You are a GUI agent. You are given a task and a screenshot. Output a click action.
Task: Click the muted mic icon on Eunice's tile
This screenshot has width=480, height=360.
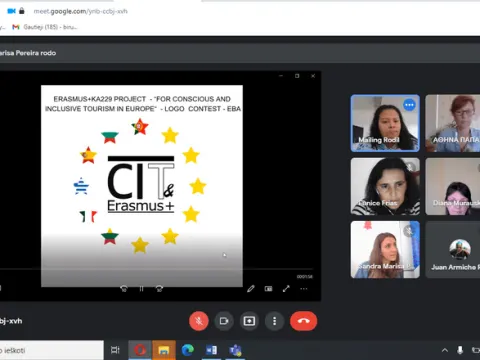click(x=410, y=167)
